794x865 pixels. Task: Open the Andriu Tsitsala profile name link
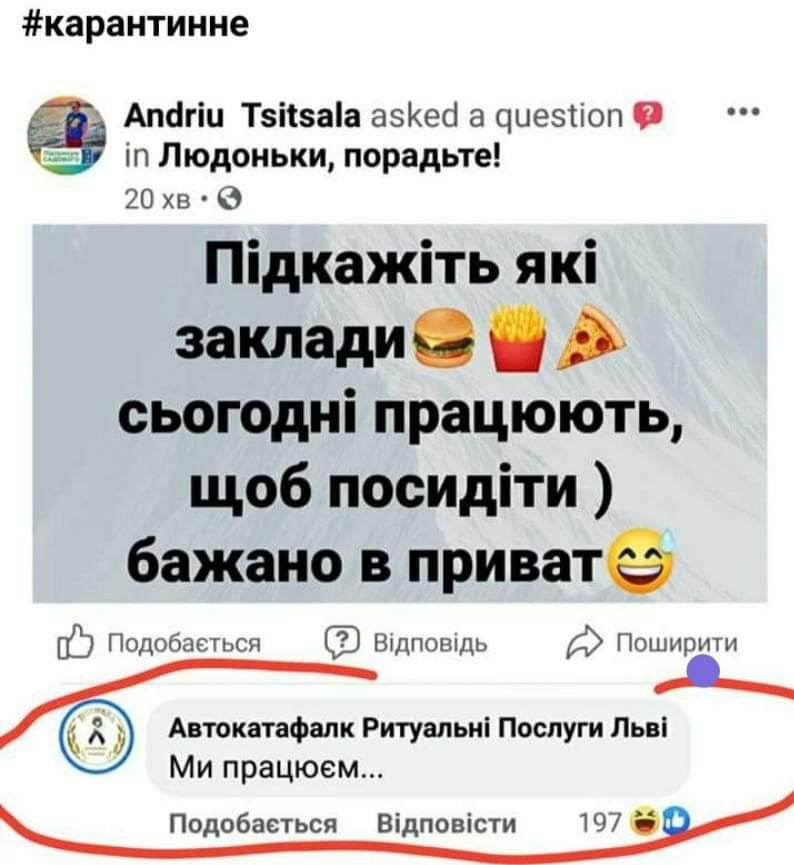pos(243,116)
